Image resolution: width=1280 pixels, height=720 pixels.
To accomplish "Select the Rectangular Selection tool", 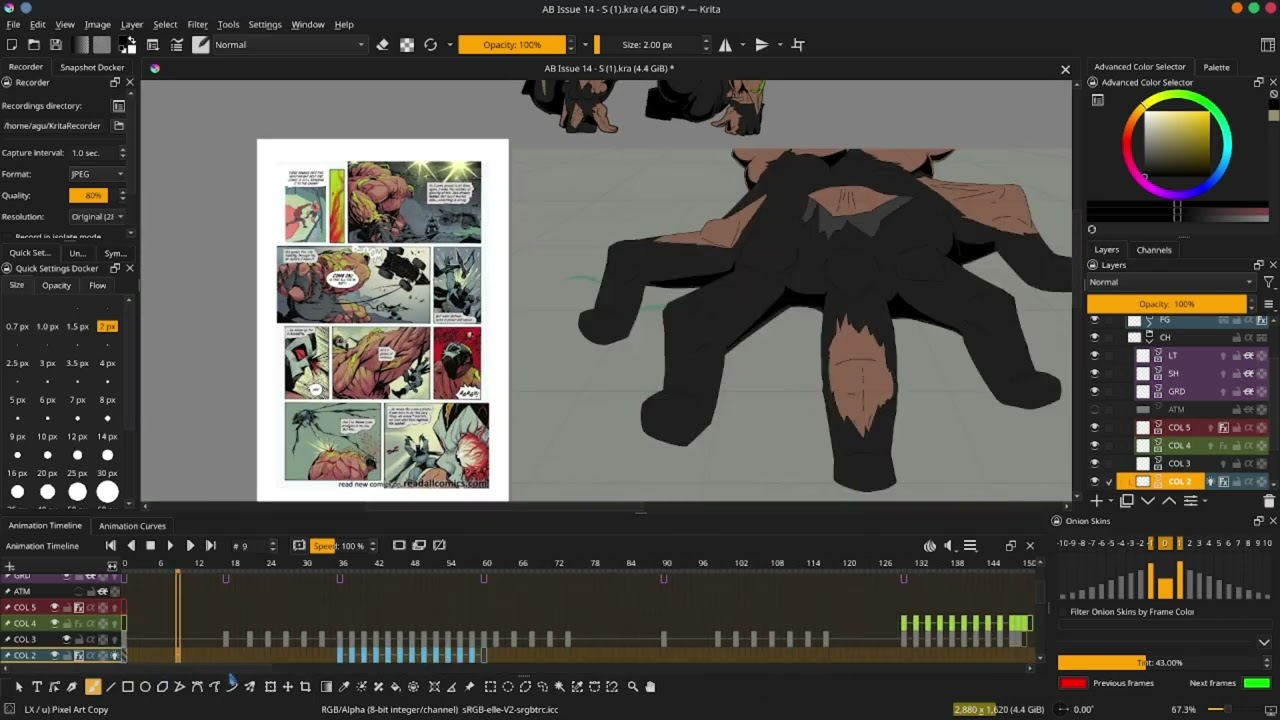I will click(x=490, y=687).
